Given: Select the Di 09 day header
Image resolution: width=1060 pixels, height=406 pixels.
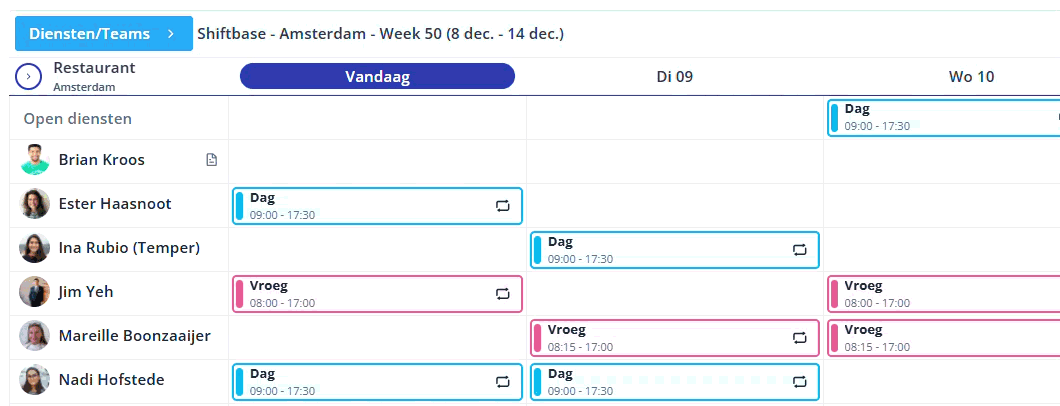Looking at the screenshot, I should click(674, 77).
